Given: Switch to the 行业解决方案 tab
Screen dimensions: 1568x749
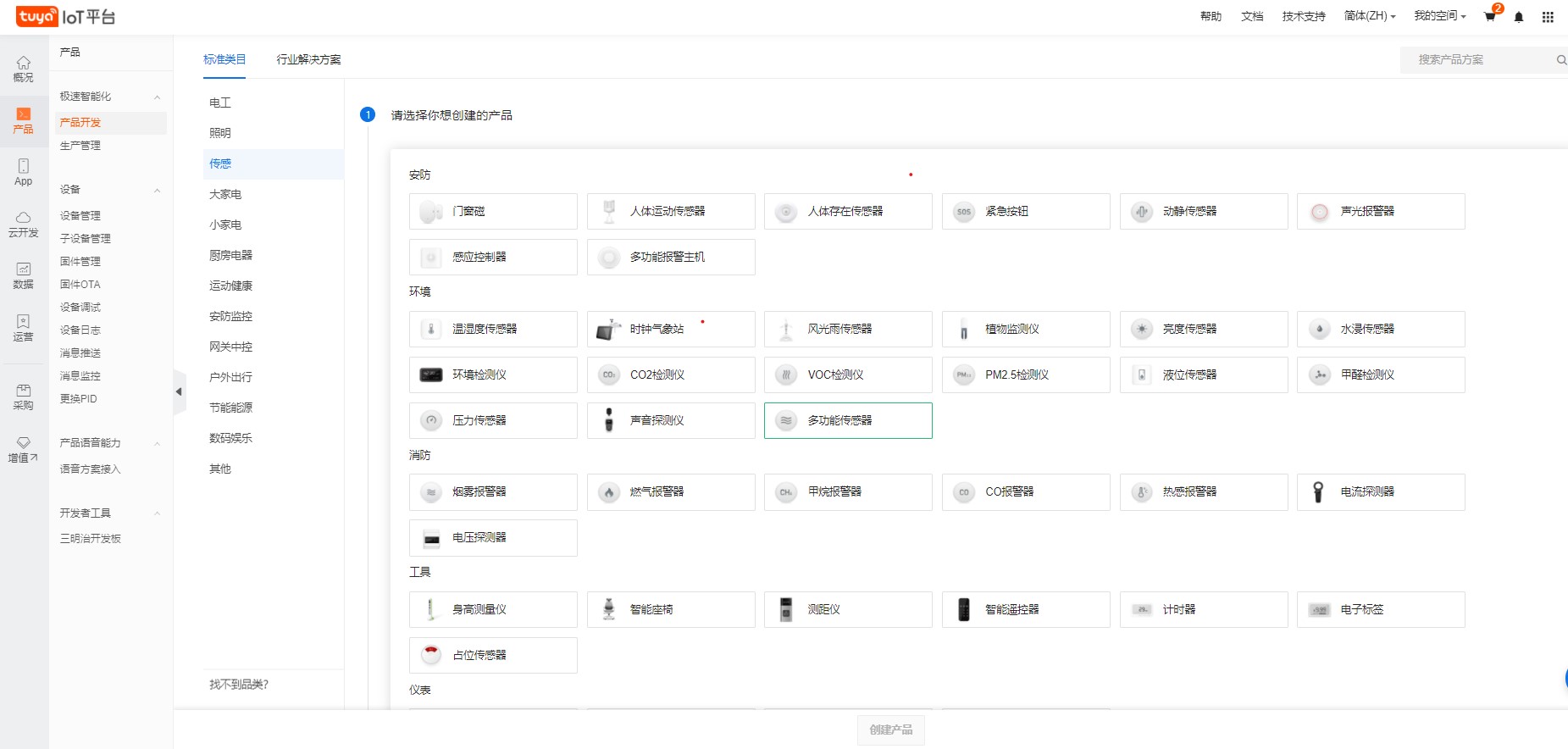Looking at the screenshot, I should point(308,59).
